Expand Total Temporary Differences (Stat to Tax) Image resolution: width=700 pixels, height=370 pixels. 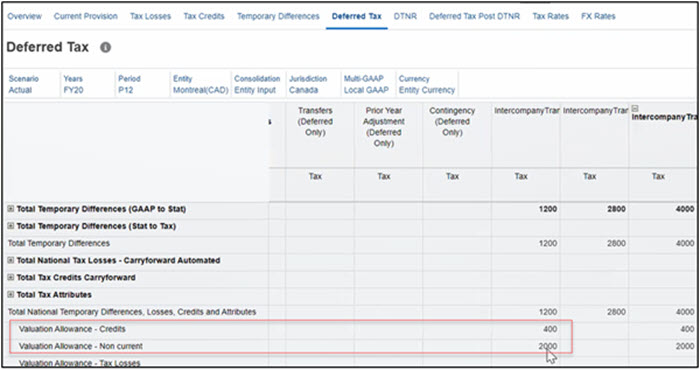pyautogui.click(x=11, y=226)
